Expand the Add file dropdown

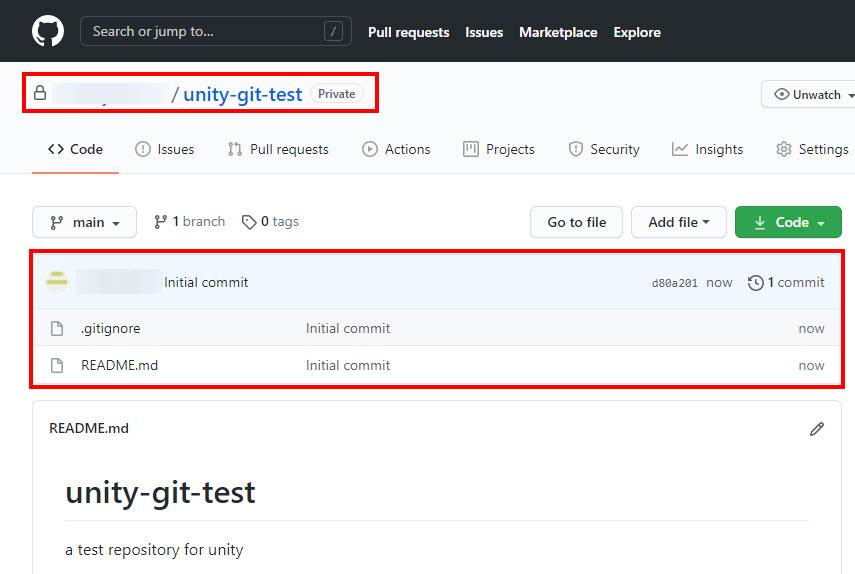(x=679, y=222)
